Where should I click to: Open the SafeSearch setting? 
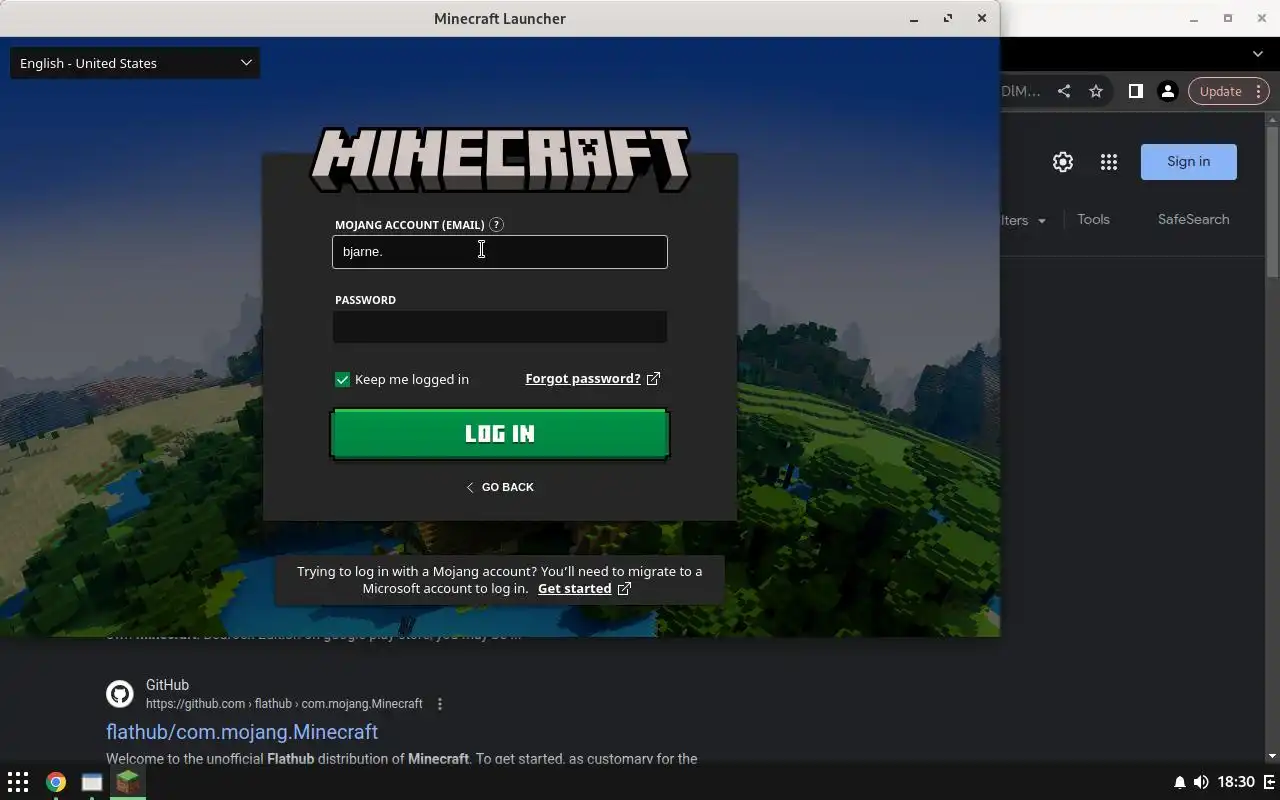point(1194,220)
